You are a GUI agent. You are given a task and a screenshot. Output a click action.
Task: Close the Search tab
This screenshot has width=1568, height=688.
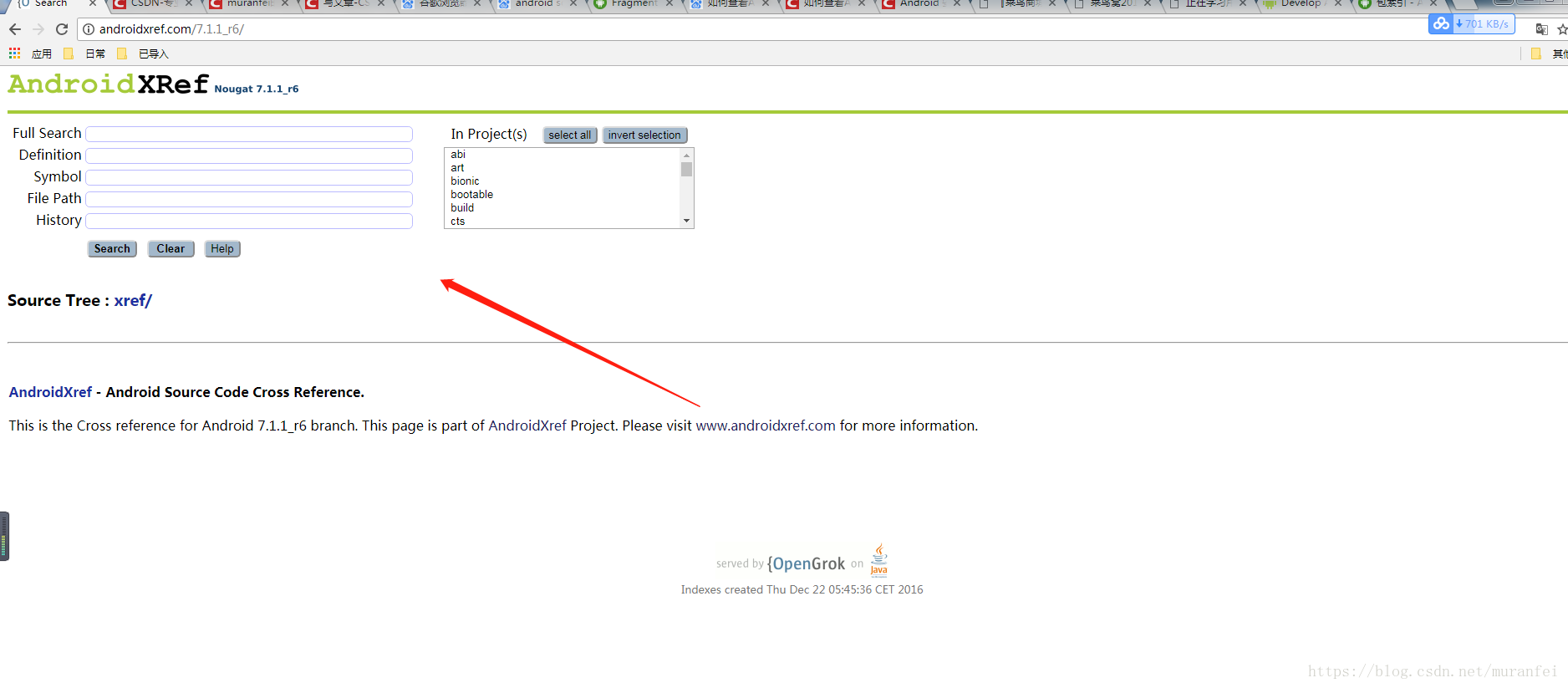(x=93, y=3)
